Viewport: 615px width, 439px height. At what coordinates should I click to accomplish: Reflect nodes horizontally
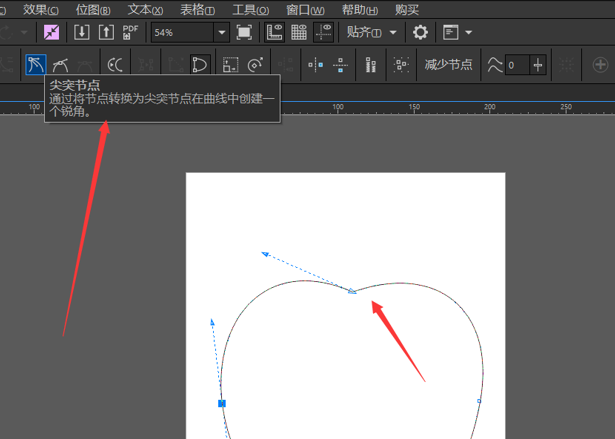316,65
